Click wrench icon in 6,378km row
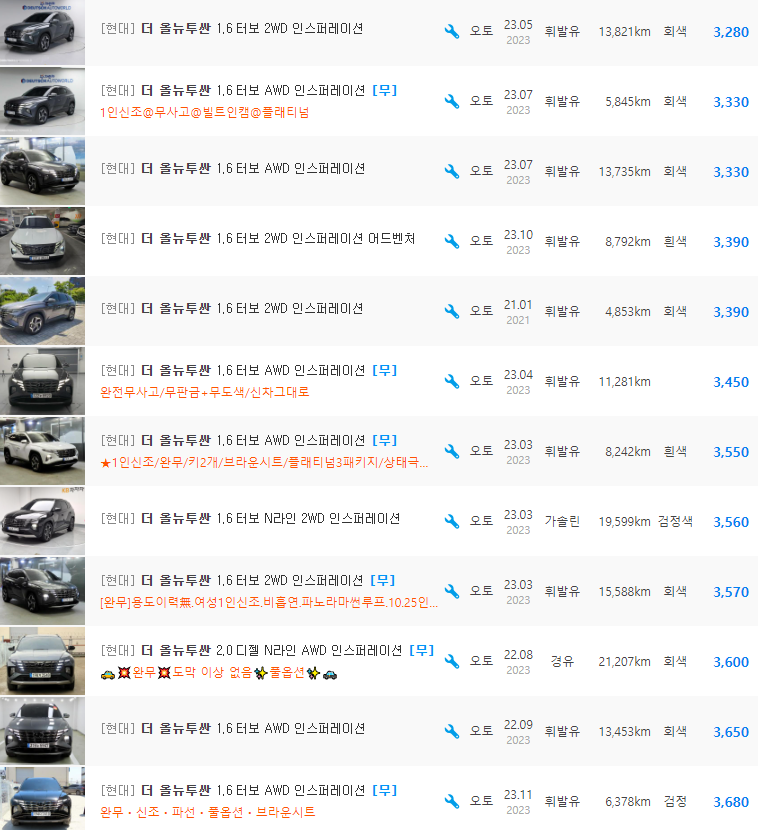The width and height of the screenshot is (758, 830). [452, 801]
